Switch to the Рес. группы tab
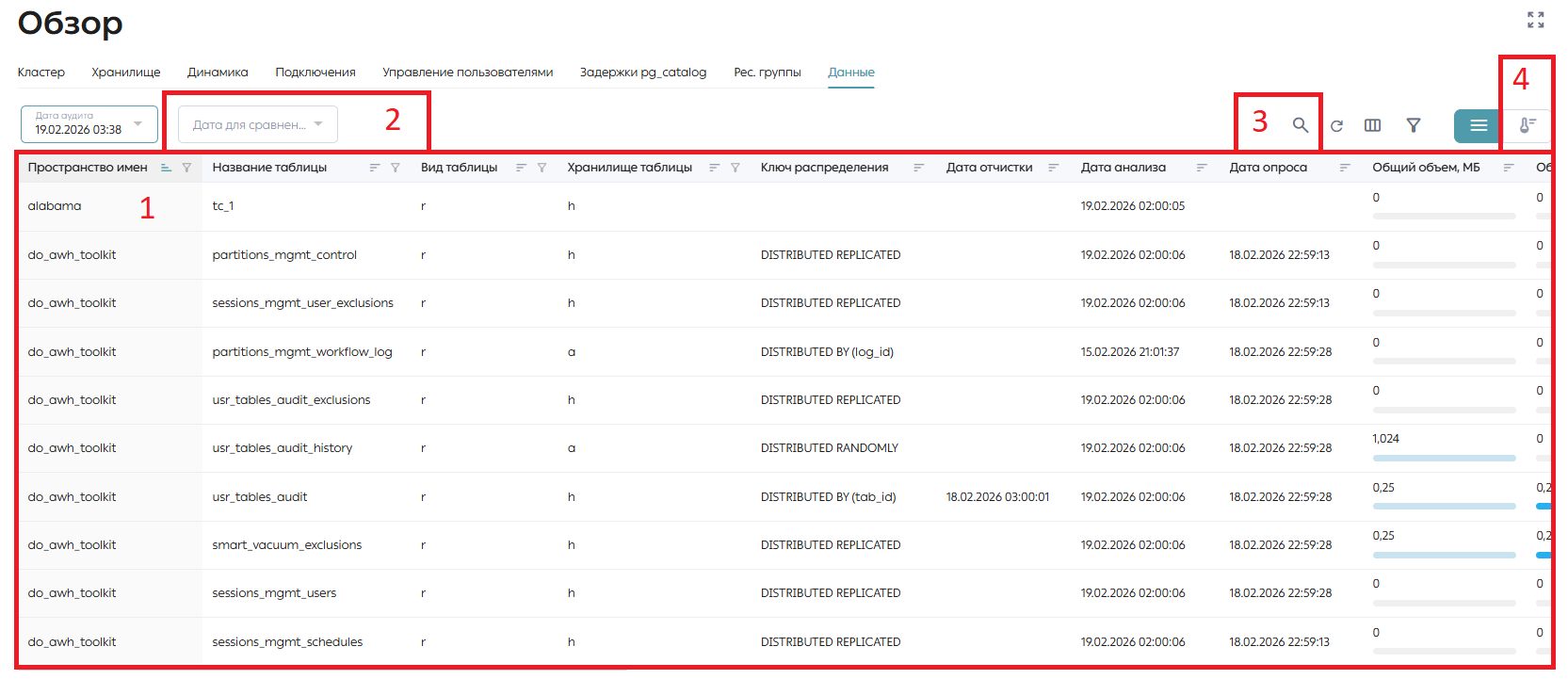 (768, 73)
